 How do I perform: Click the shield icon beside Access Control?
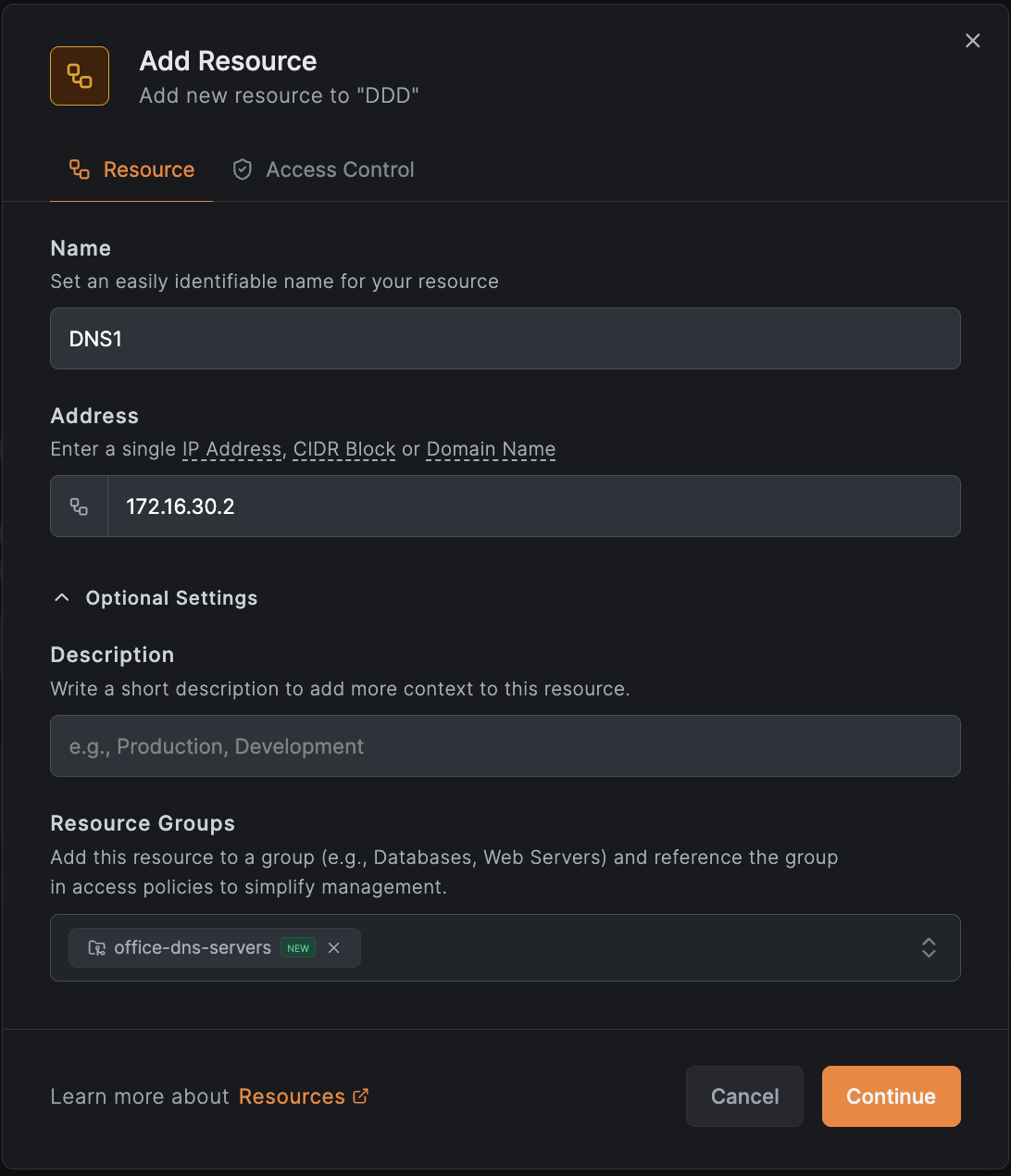pos(243,169)
